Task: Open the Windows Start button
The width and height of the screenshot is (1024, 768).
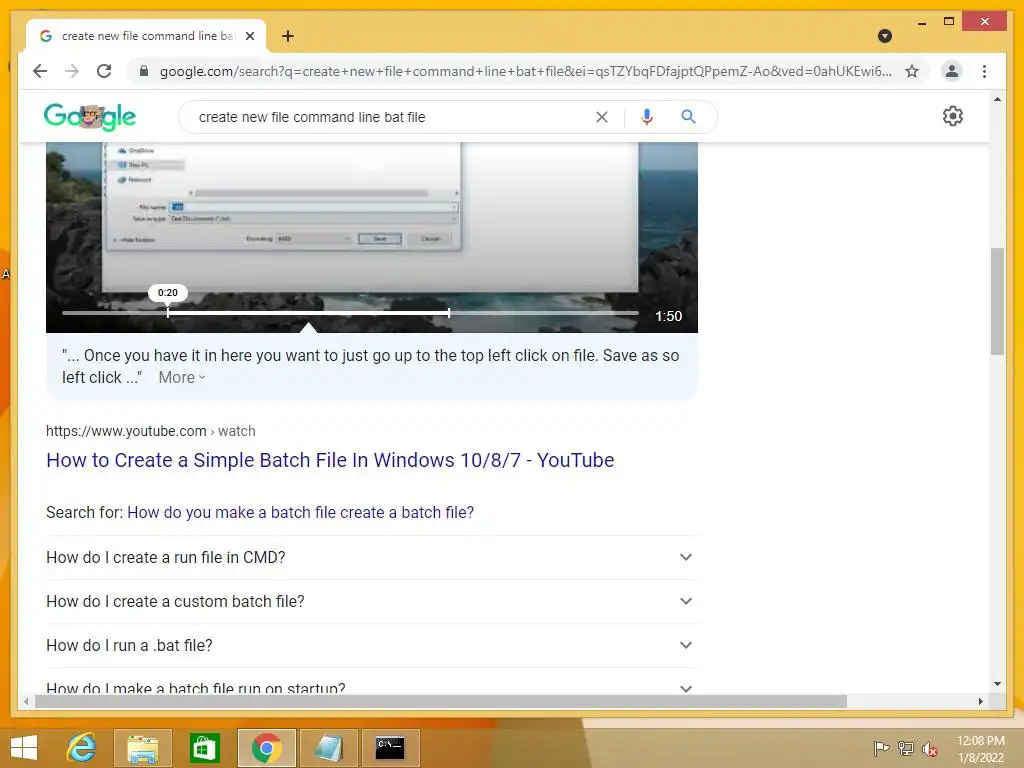Action: point(24,748)
